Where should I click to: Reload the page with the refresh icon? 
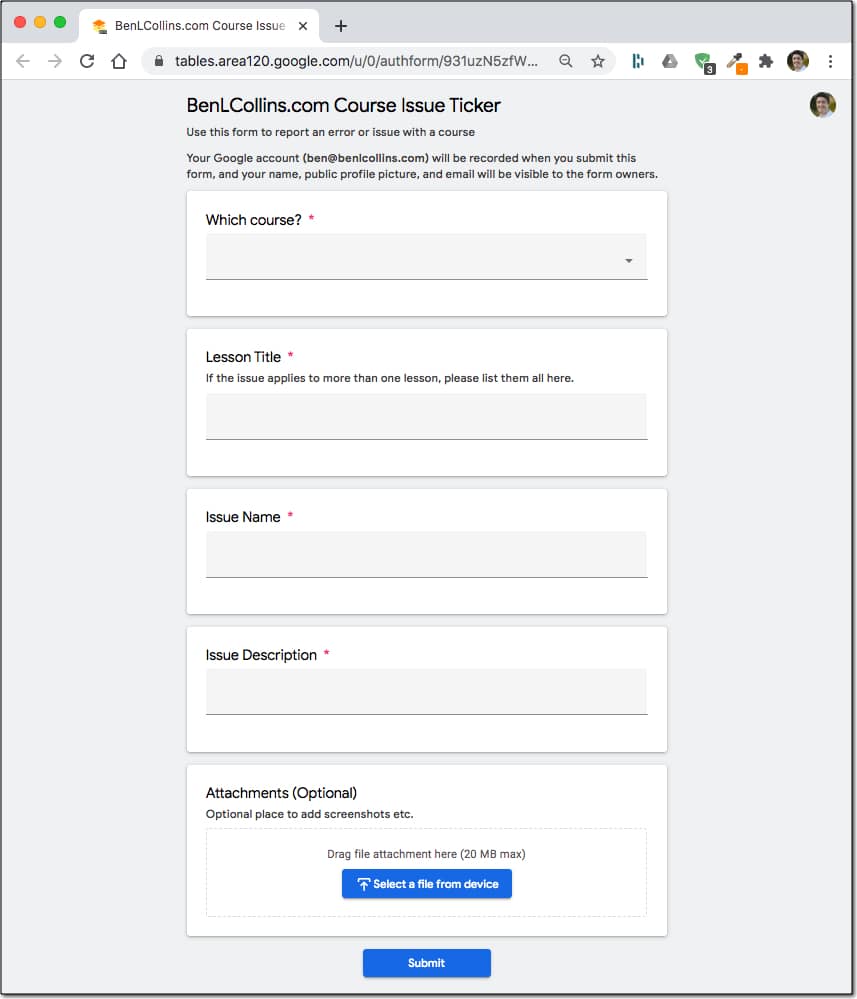click(87, 61)
